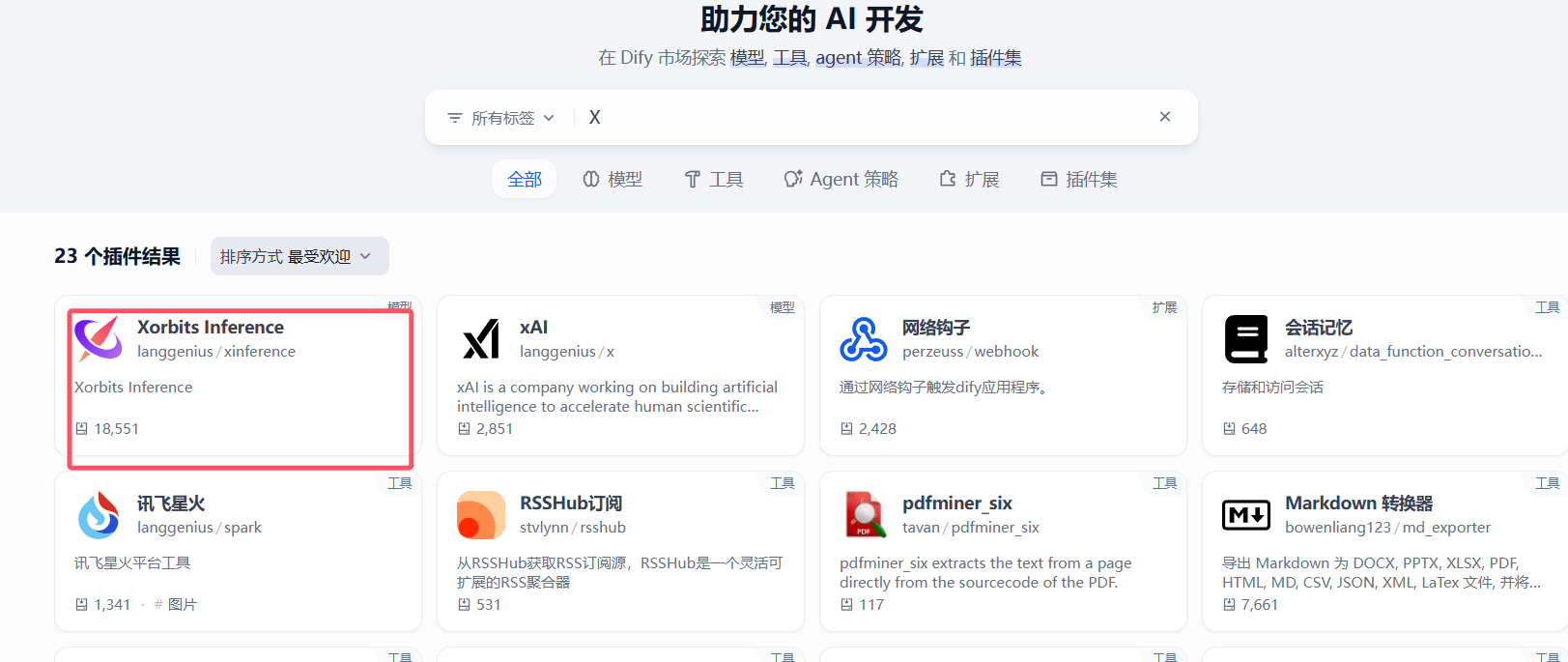Click the install count icon beside 1,341
This screenshot has height=662, width=1568.
82,604
